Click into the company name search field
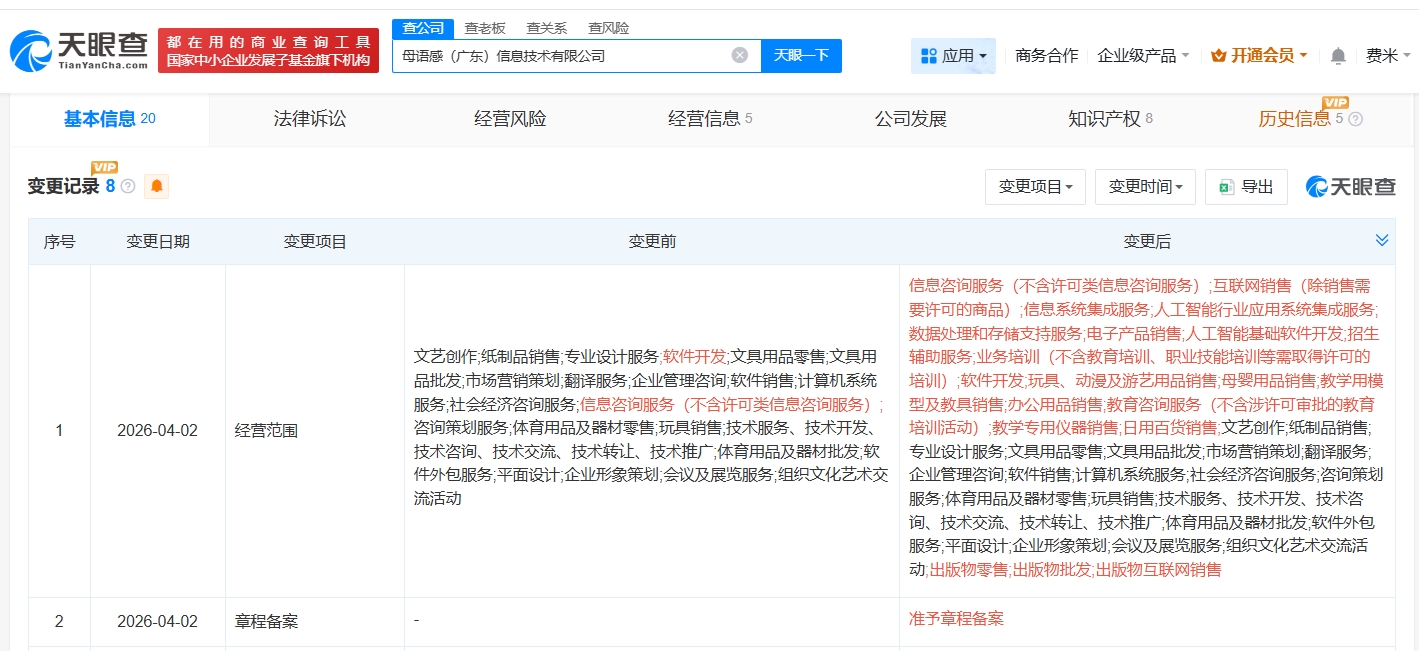 tap(560, 56)
